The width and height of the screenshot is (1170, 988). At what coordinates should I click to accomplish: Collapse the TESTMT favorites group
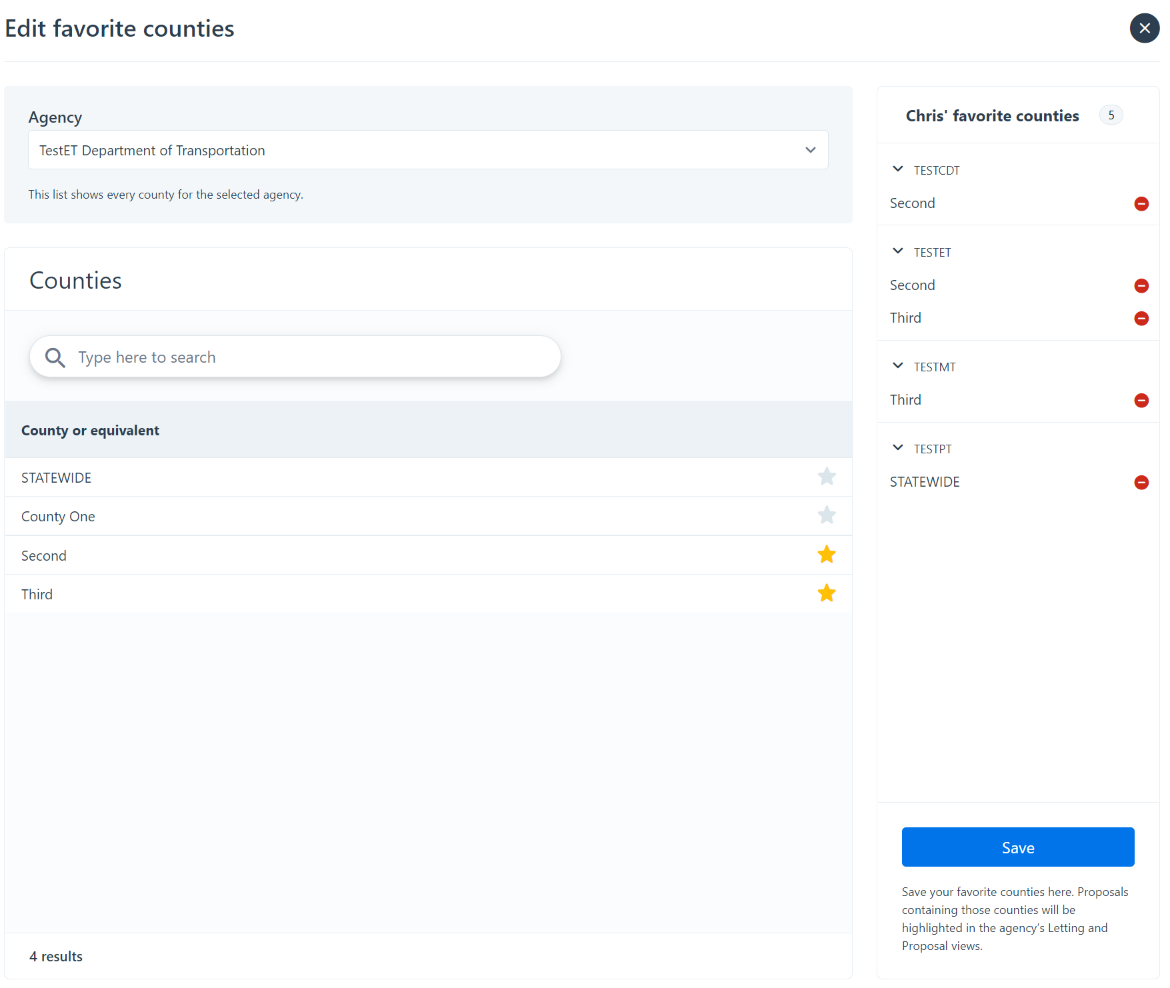pyautogui.click(x=898, y=367)
